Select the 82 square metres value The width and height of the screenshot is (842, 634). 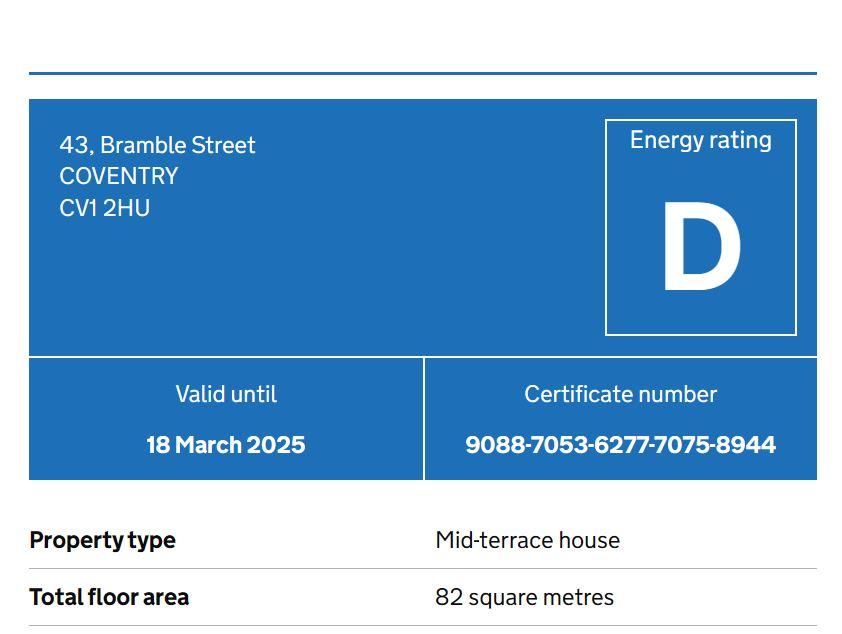point(524,597)
